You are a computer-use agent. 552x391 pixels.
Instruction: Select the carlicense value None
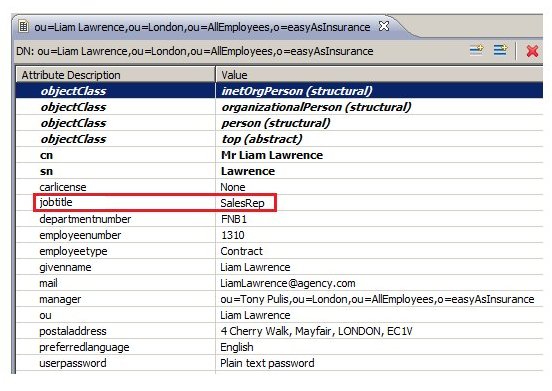[x=233, y=187]
